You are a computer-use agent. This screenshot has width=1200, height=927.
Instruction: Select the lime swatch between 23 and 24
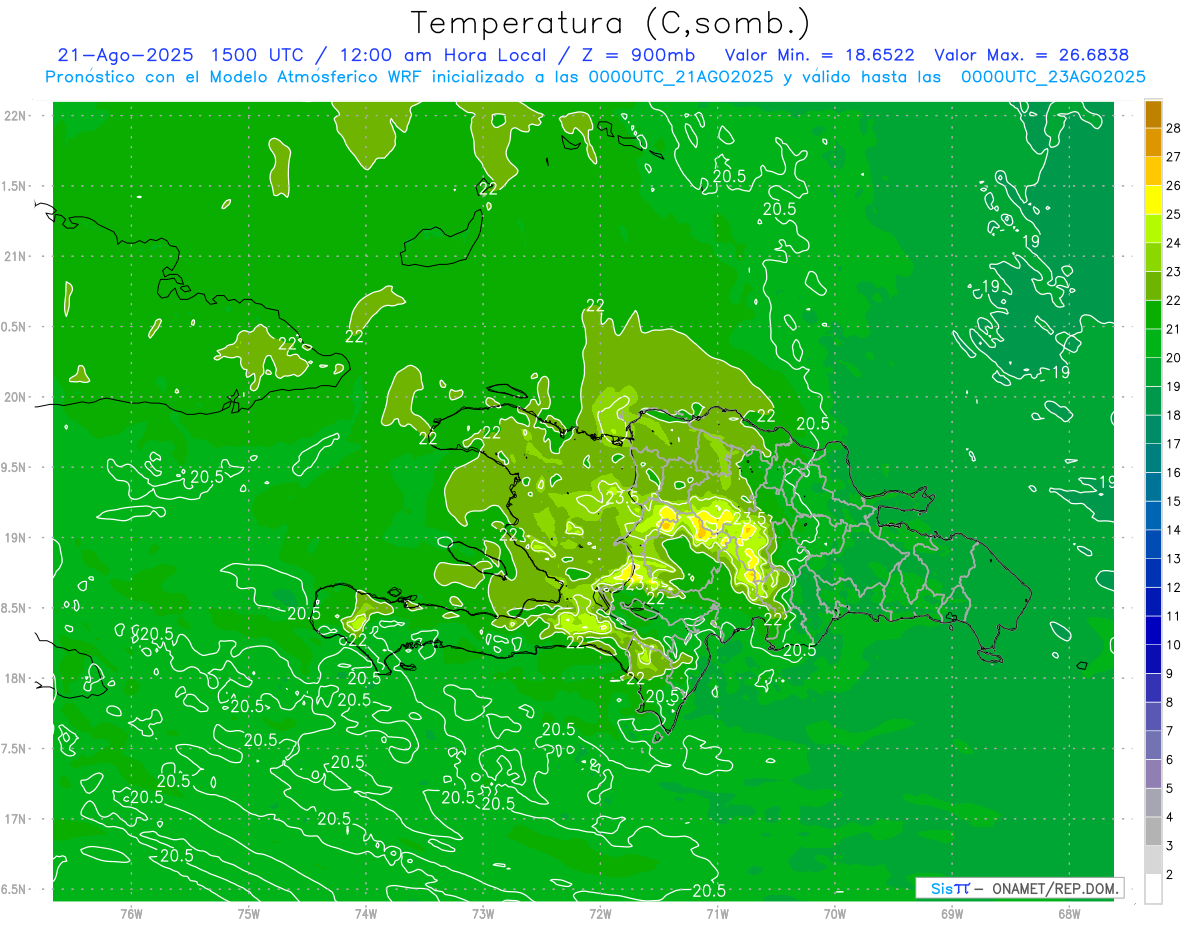click(x=1153, y=257)
